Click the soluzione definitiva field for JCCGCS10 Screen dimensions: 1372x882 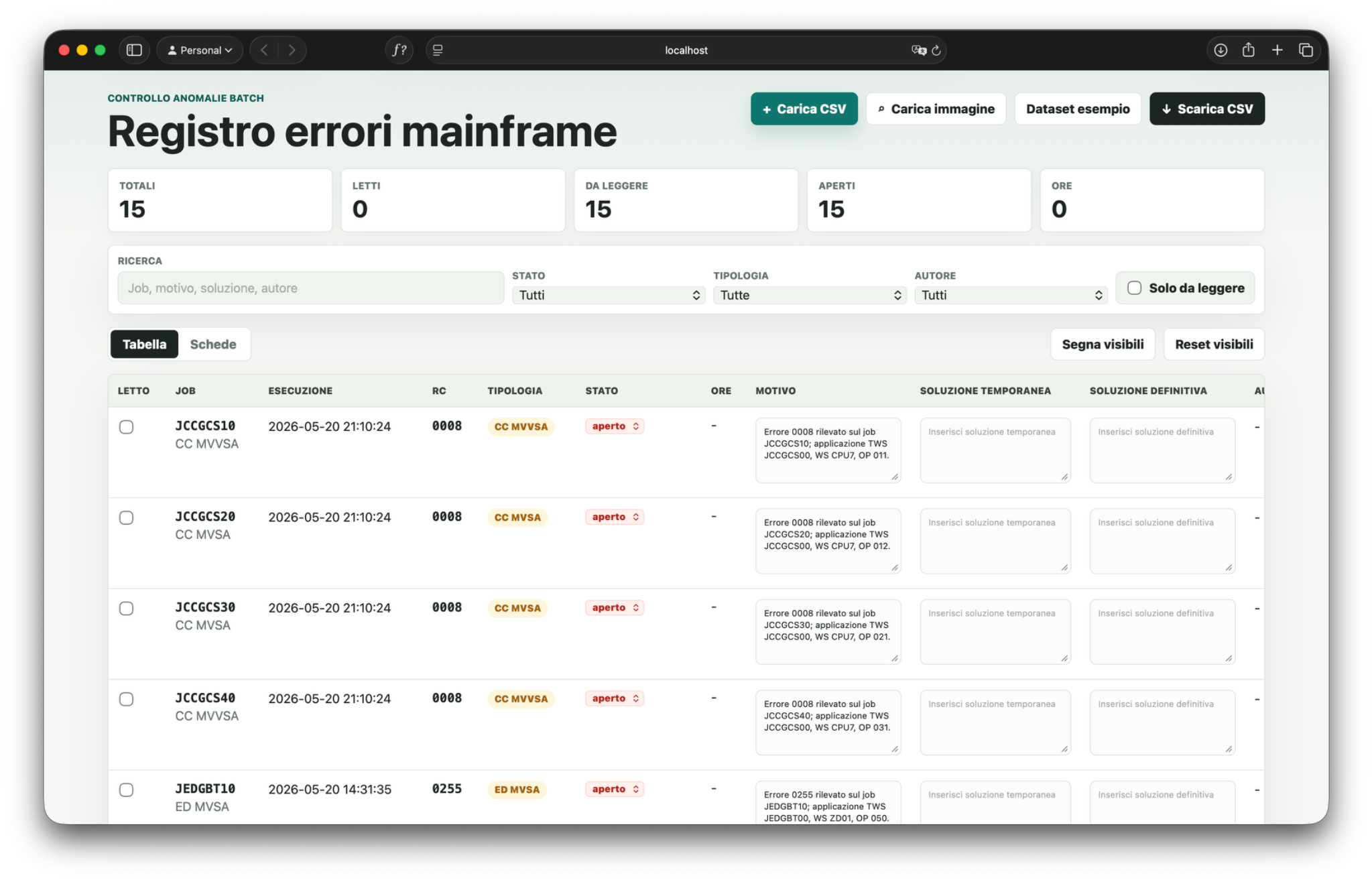click(x=1162, y=450)
